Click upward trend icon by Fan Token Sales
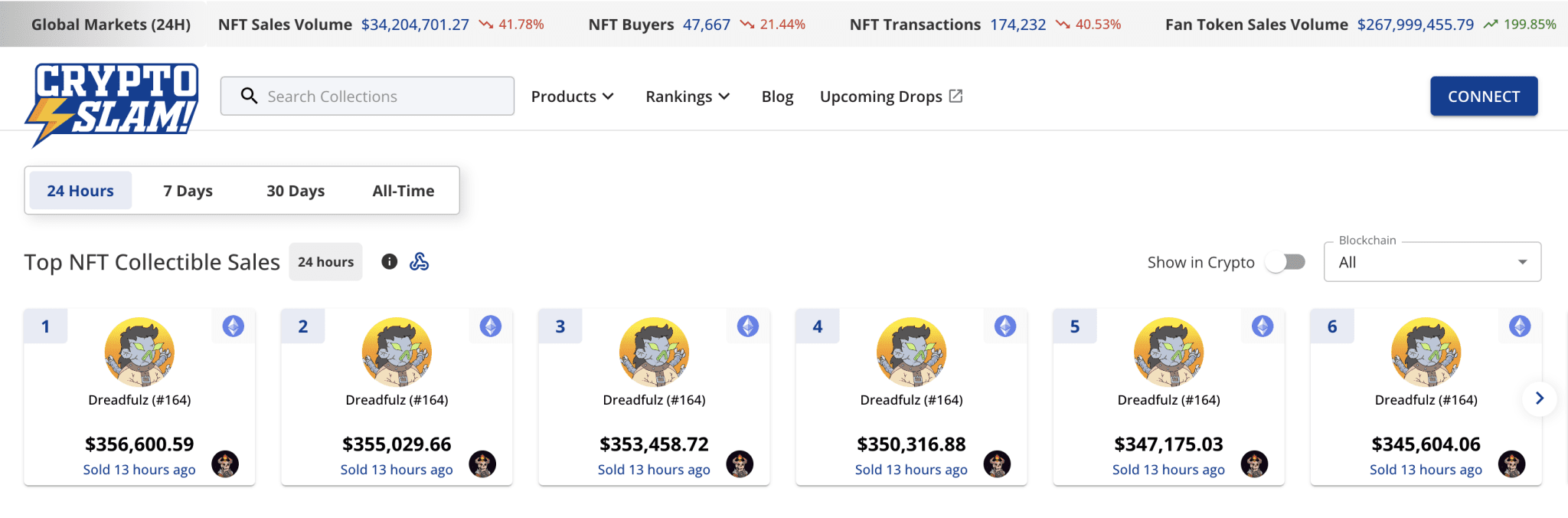The image size is (1568, 518). [x=1491, y=25]
